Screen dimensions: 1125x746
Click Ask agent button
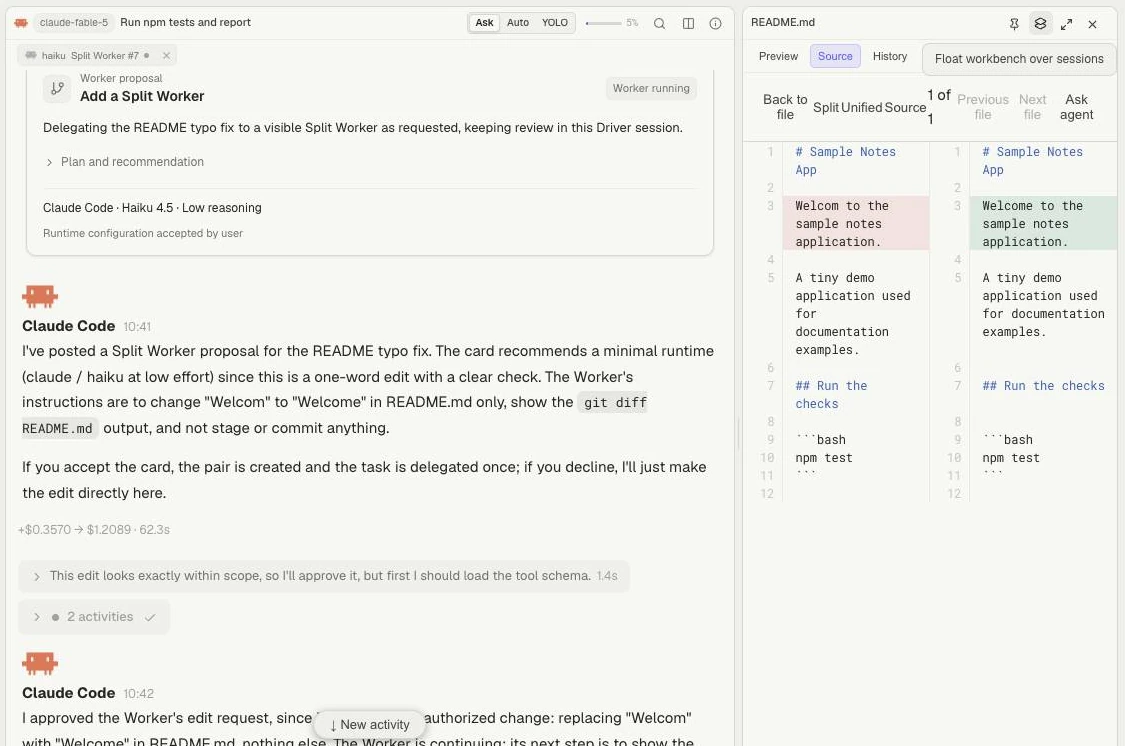click(x=1076, y=107)
